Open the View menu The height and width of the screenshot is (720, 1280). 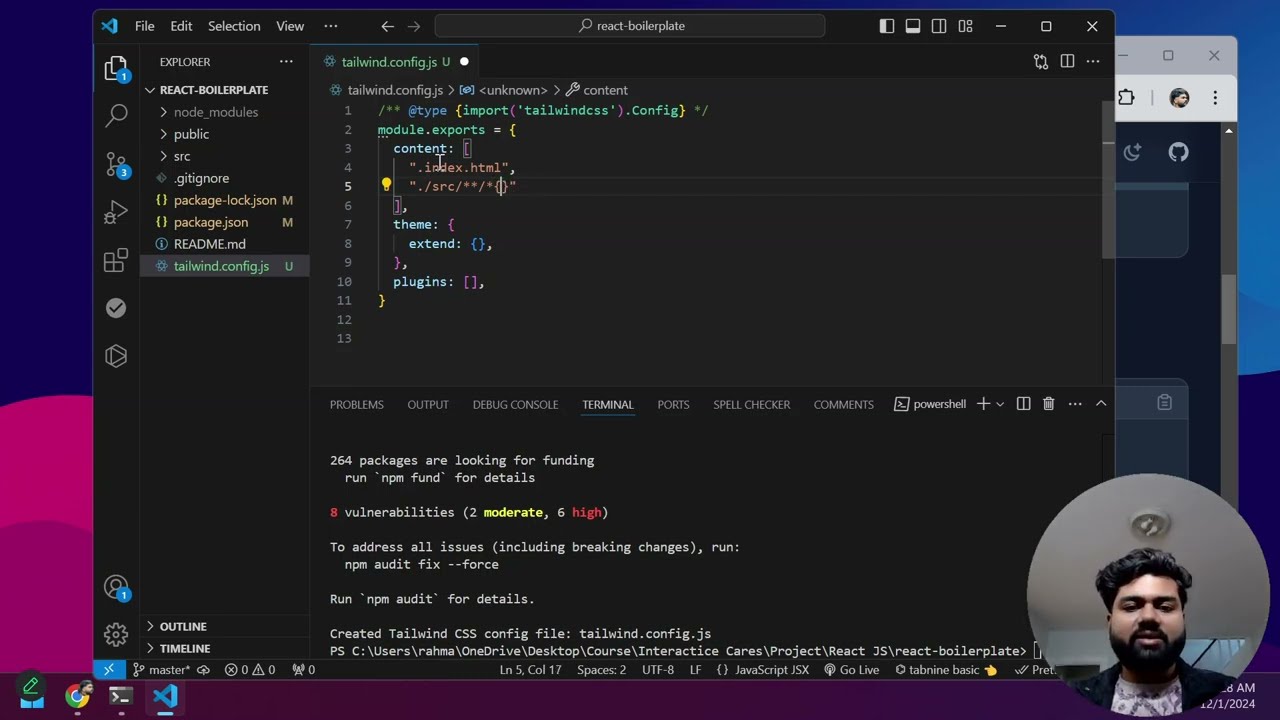(x=290, y=26)
